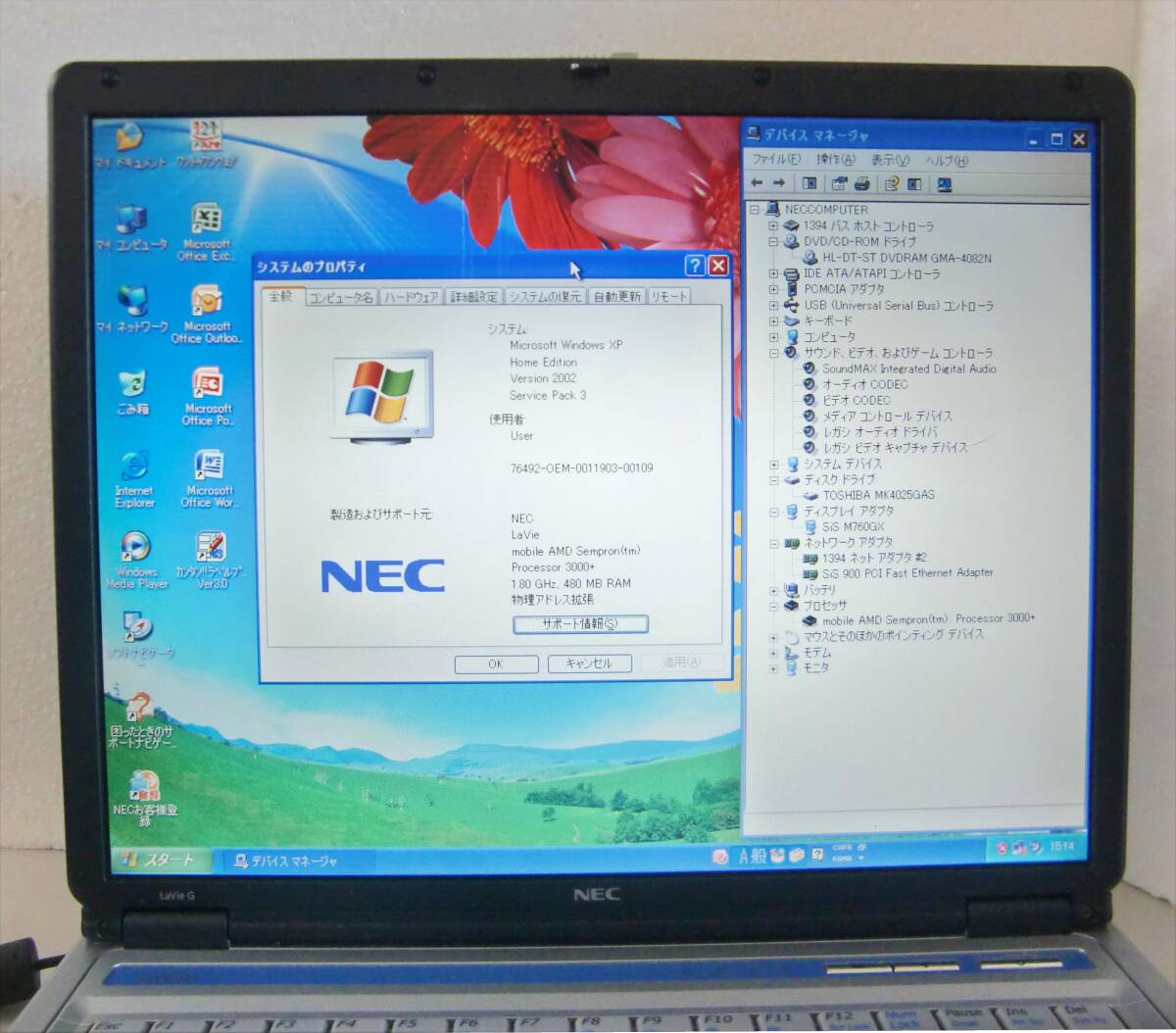Expand the キーボード node
The image size is (1176, 1033).
pyautogui.click(x=773, y=320)
